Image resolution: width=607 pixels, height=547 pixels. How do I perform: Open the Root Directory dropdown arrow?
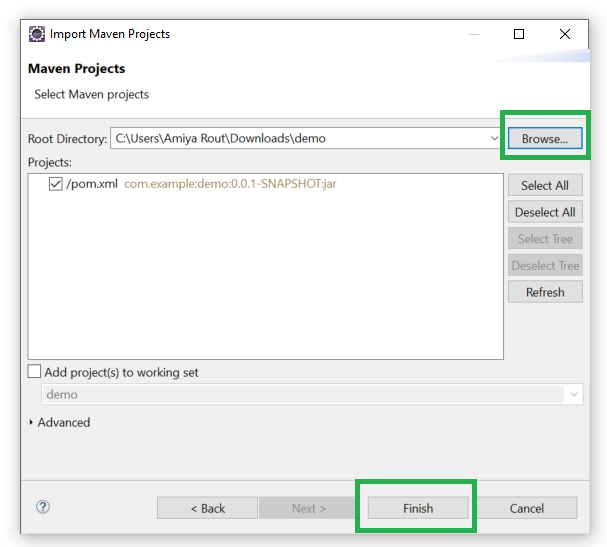(x=494, y=138)
